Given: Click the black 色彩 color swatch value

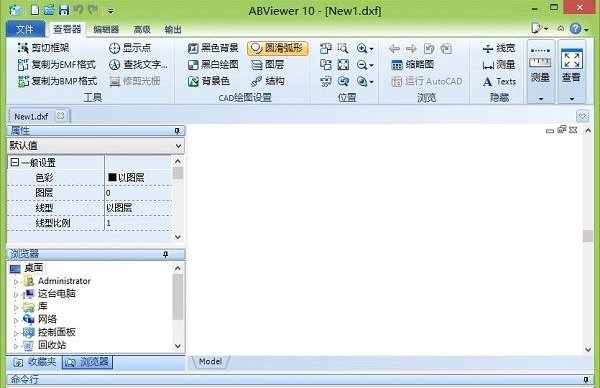Looking at the screenshot, I should point(112,177).
